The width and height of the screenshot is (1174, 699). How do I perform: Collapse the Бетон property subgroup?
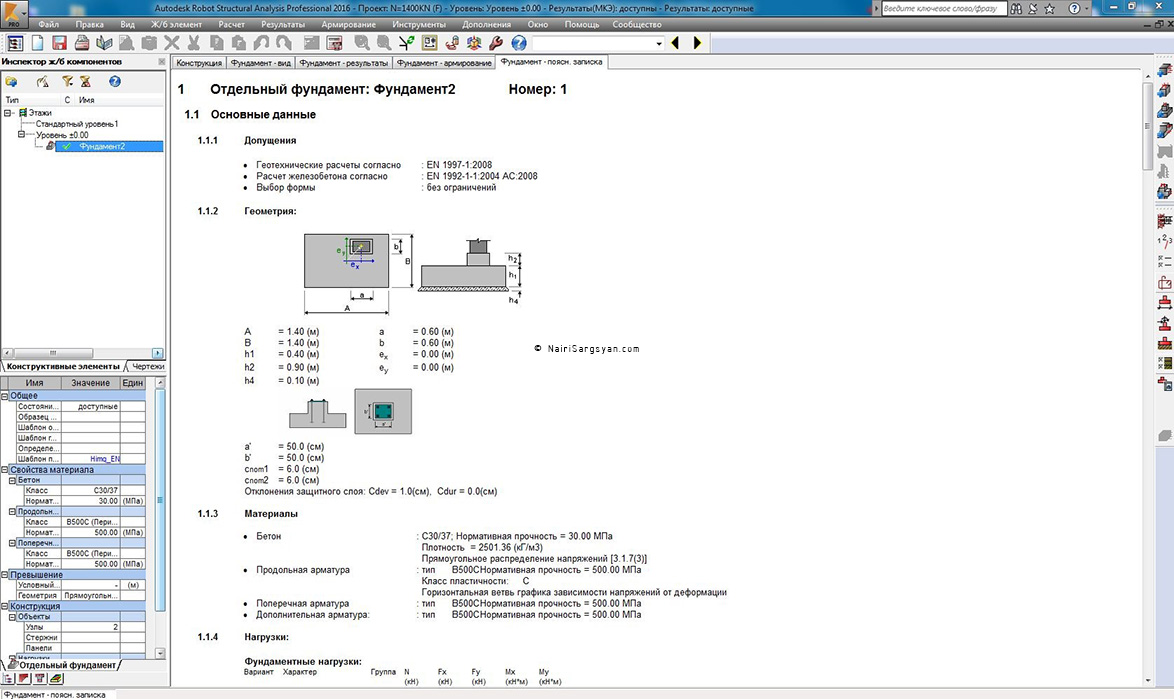pyautogui.click(x=12, y=480)
